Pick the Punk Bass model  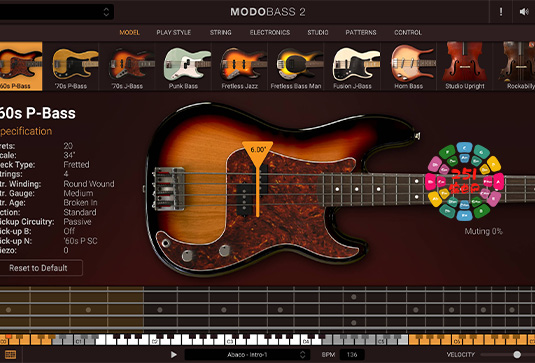pyautogui.click(x=183, y=66)
